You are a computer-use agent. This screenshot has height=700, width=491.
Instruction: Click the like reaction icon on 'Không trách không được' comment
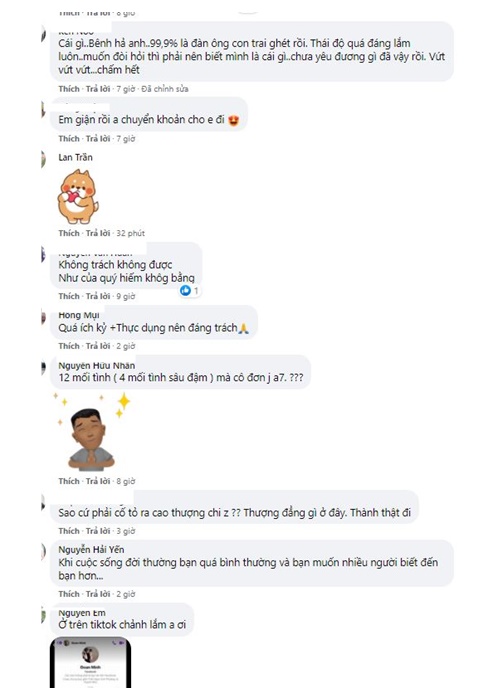point(185,291)
